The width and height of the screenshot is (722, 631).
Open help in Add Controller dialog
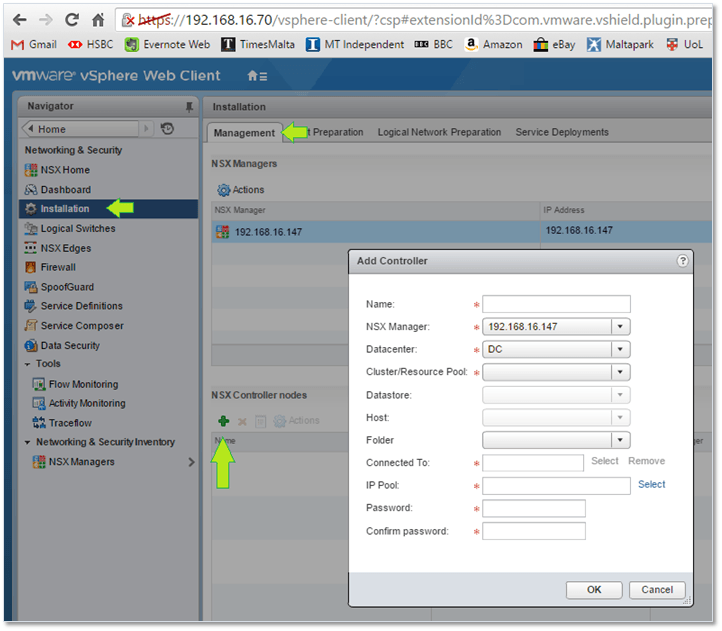[x=682, y=261]
